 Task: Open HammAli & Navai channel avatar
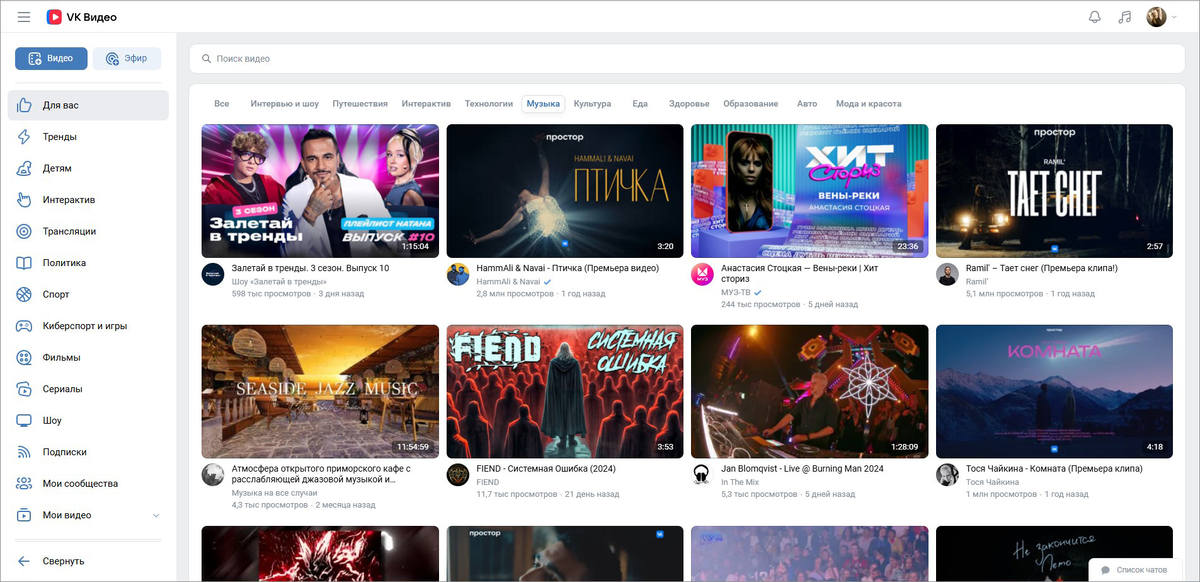pyautogui.click(x=458, y=275)
